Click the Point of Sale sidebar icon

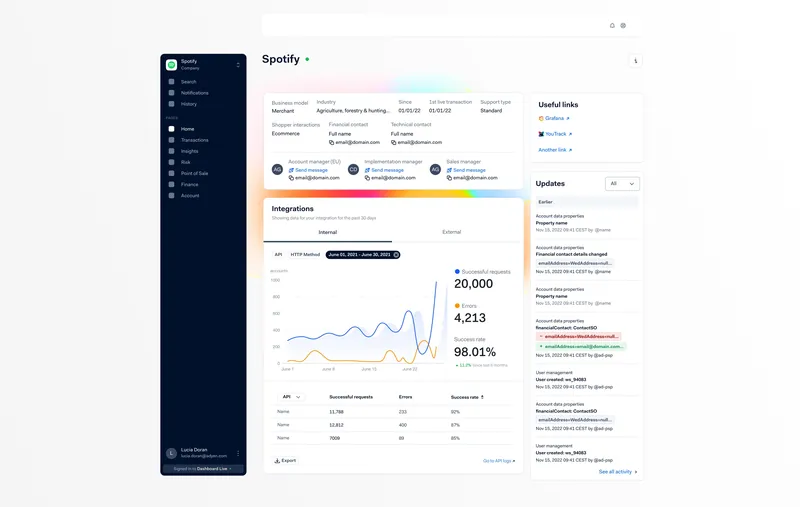click(x=171, y=173)
